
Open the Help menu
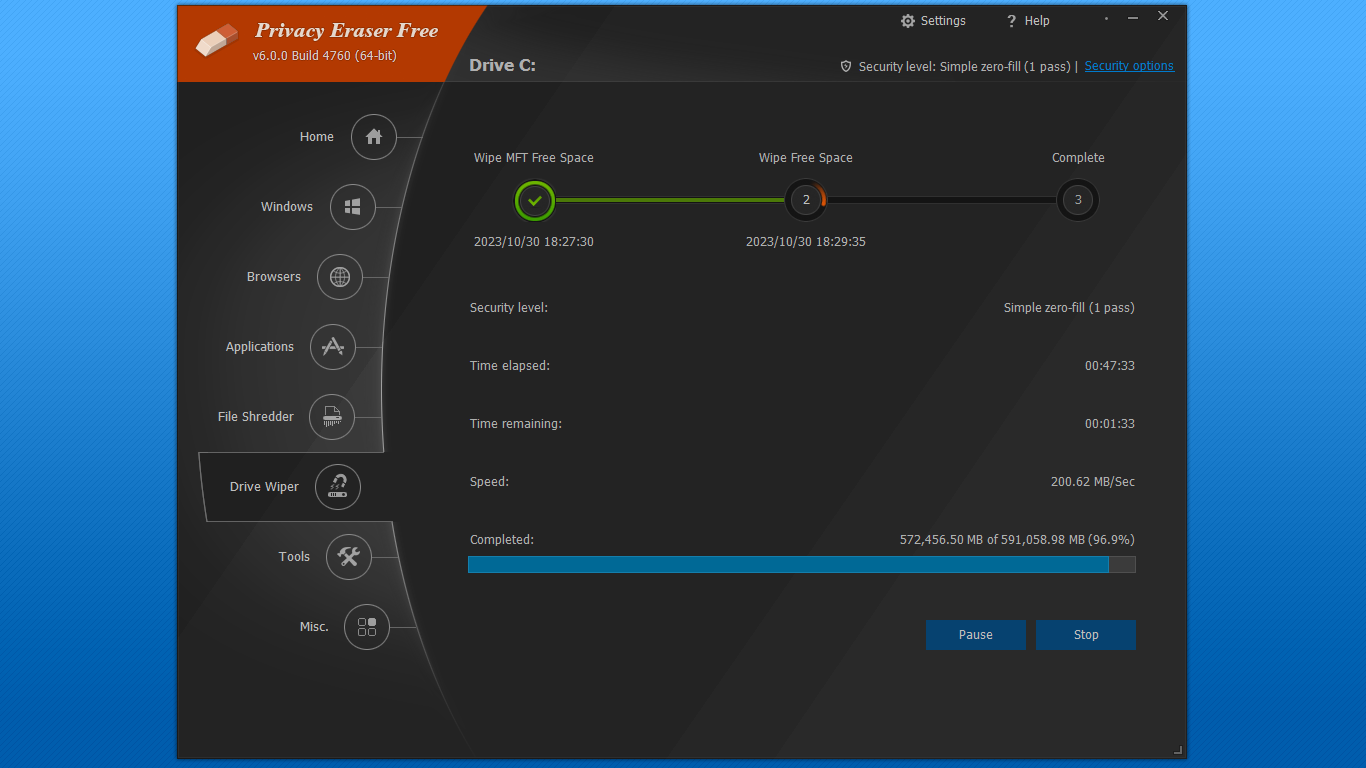[1027, 20]
